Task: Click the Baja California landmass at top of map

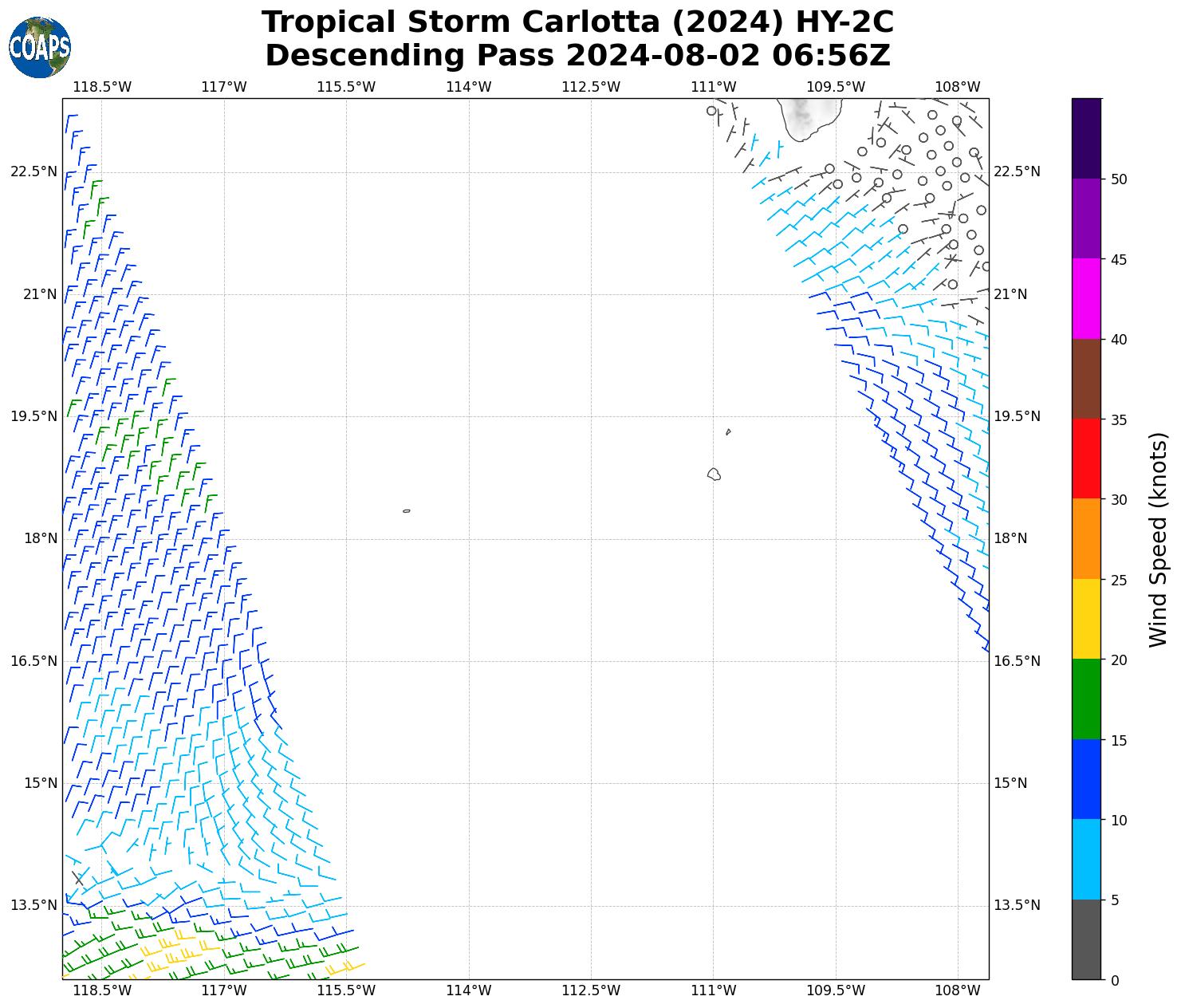Action: point(806,116)
